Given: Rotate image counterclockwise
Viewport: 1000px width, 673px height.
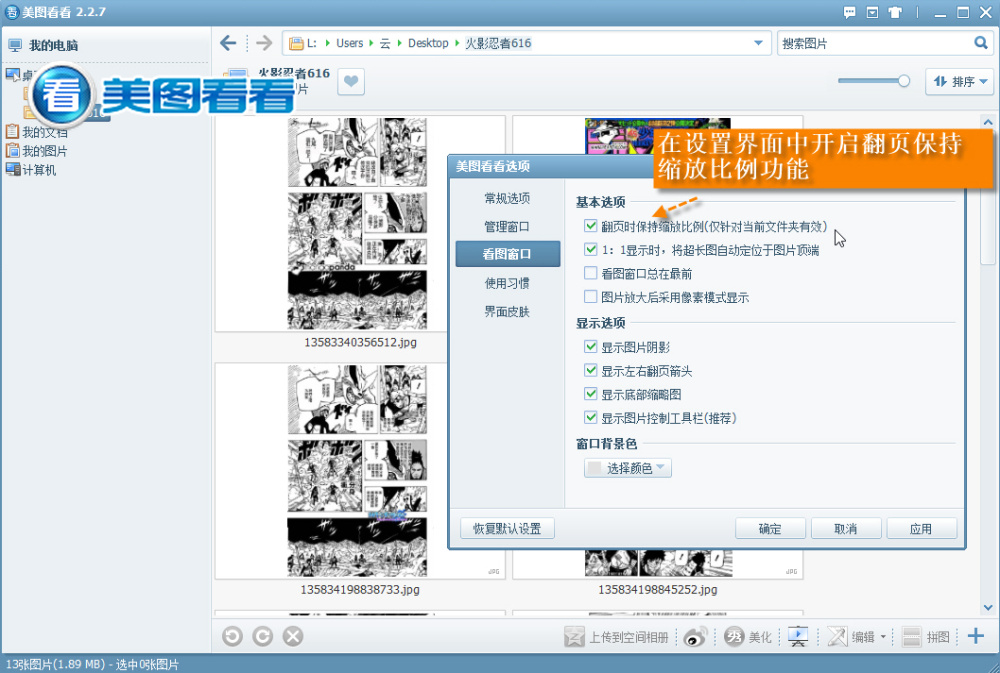Looking at the screenshot, I should tap(232, 636).
